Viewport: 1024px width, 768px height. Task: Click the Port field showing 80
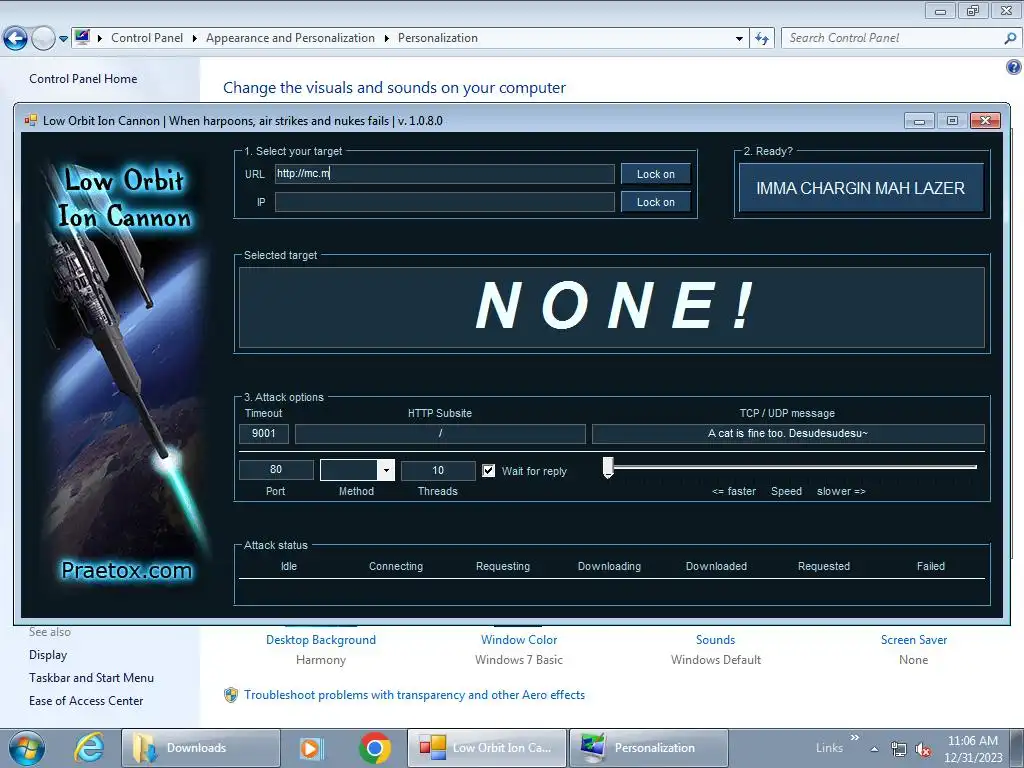tap(276, 470)
